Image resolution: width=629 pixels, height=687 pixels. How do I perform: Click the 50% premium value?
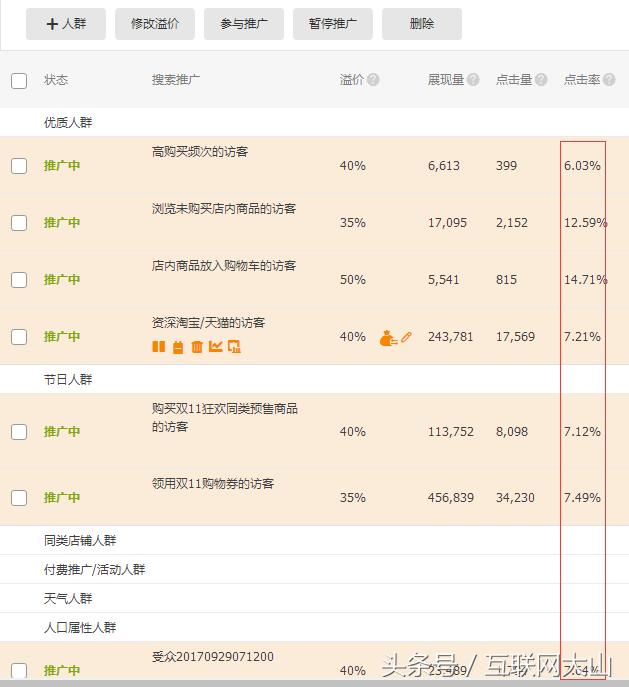point(353,280)
